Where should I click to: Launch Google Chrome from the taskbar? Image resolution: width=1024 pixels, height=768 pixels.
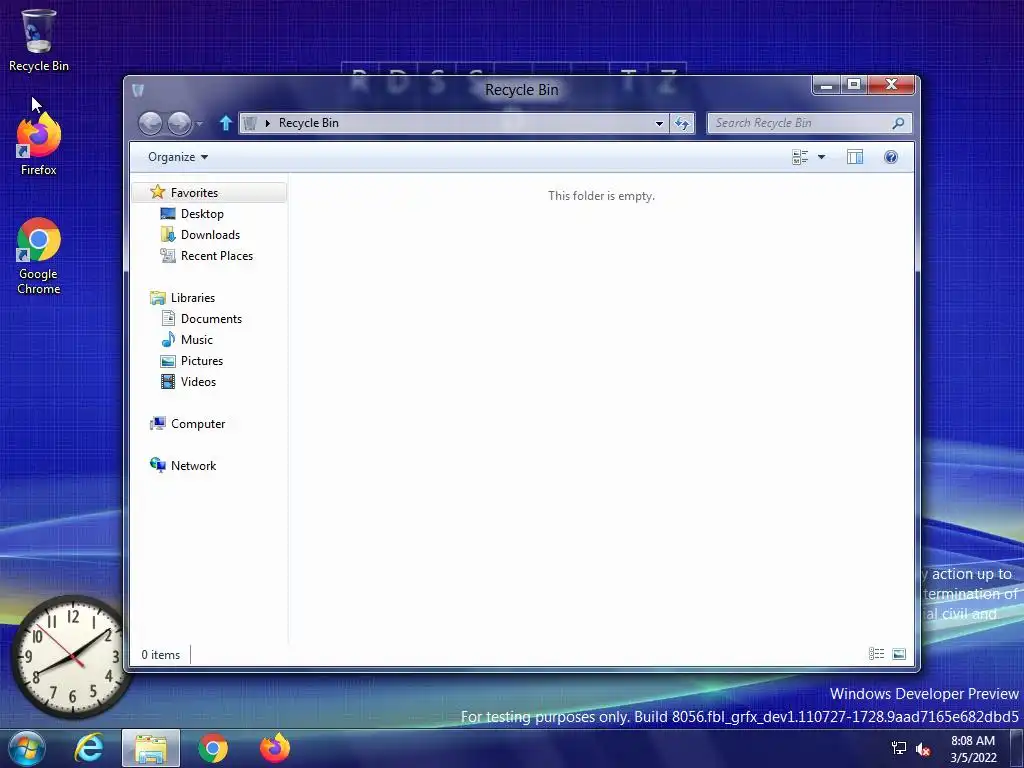[x=213, y=748]
